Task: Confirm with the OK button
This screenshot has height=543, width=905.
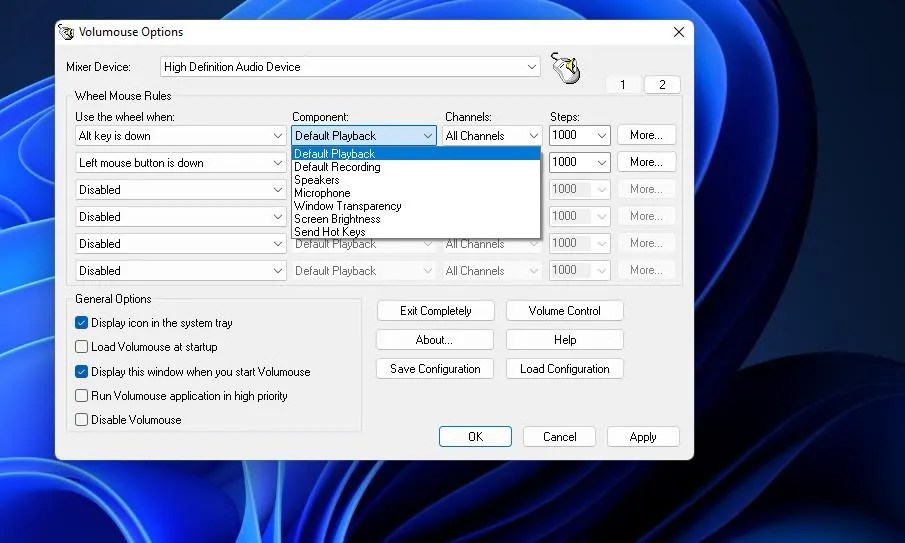Action: tap(475, 437)
